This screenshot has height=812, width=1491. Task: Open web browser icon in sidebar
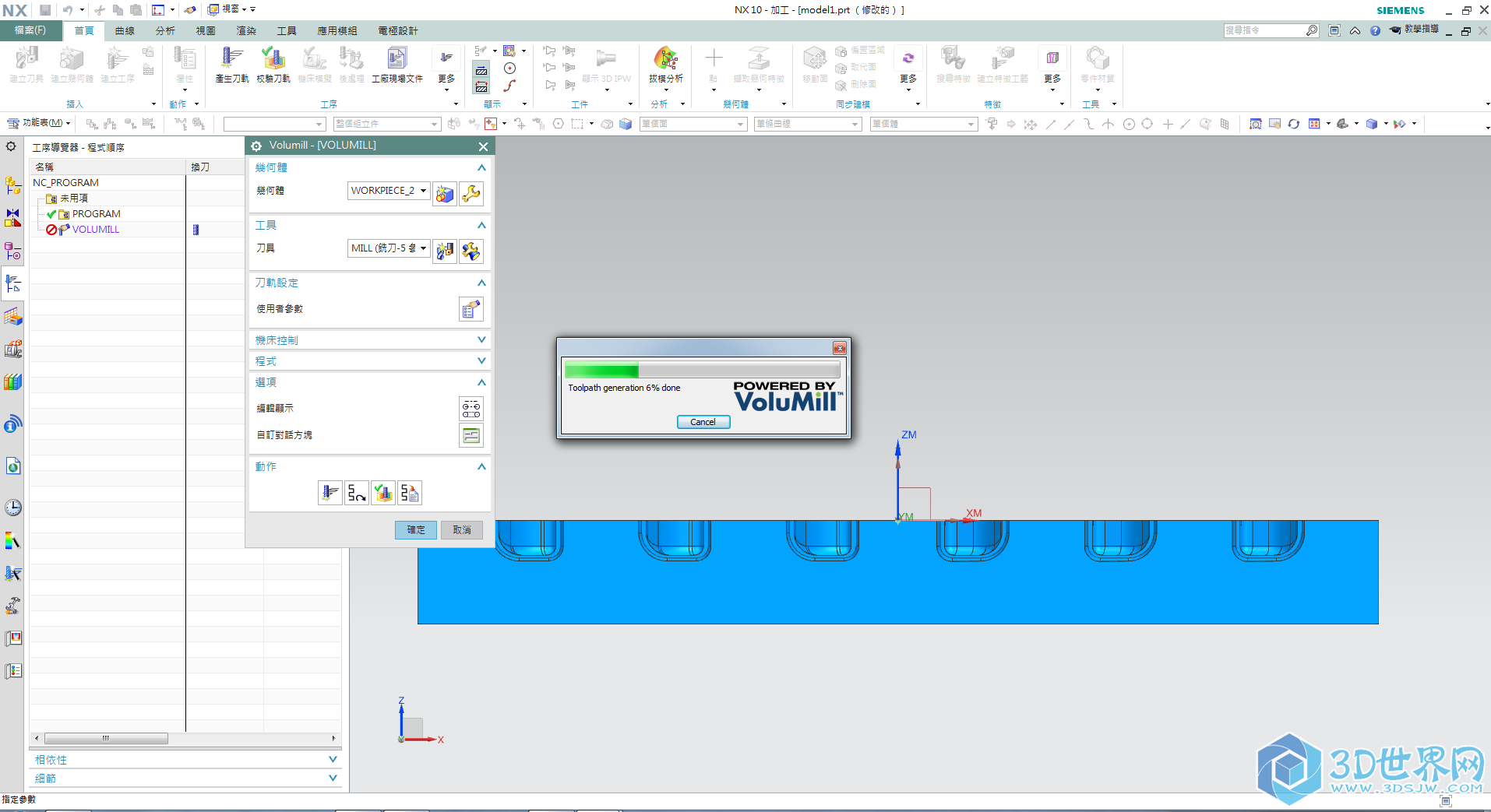(x=12, y=466)
